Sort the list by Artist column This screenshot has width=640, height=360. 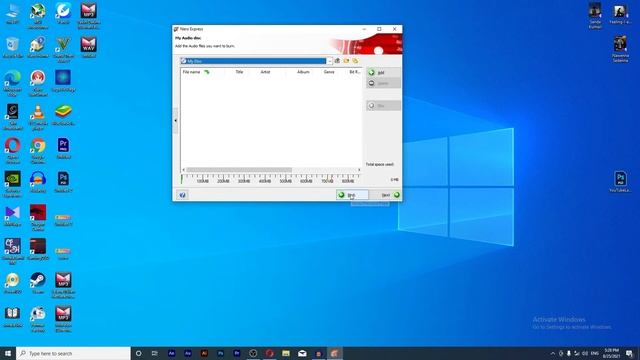265,72
